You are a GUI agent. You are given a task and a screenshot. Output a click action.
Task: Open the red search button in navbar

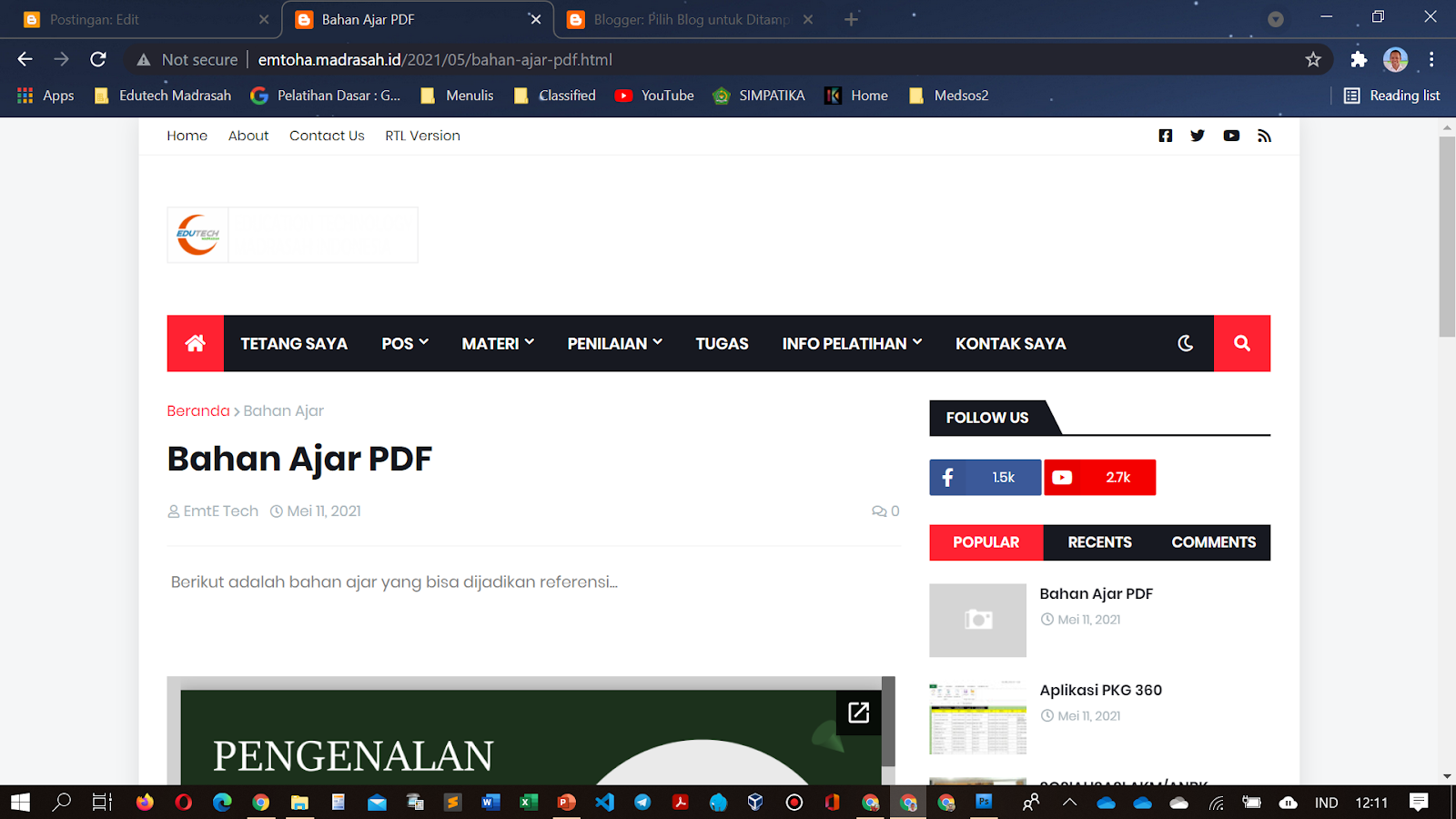click(x=1242, y=343)
